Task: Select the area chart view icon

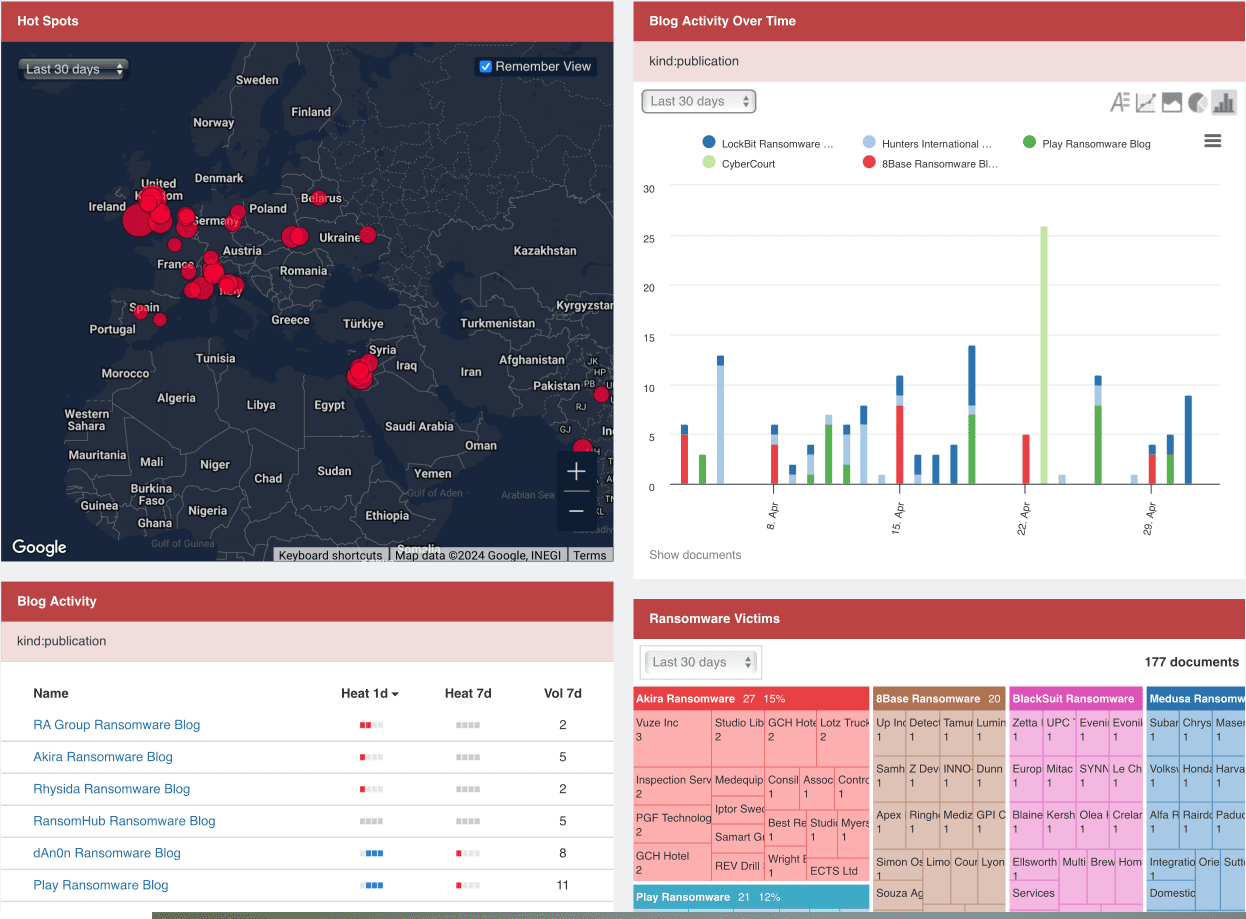Action: pos(1172,102)
